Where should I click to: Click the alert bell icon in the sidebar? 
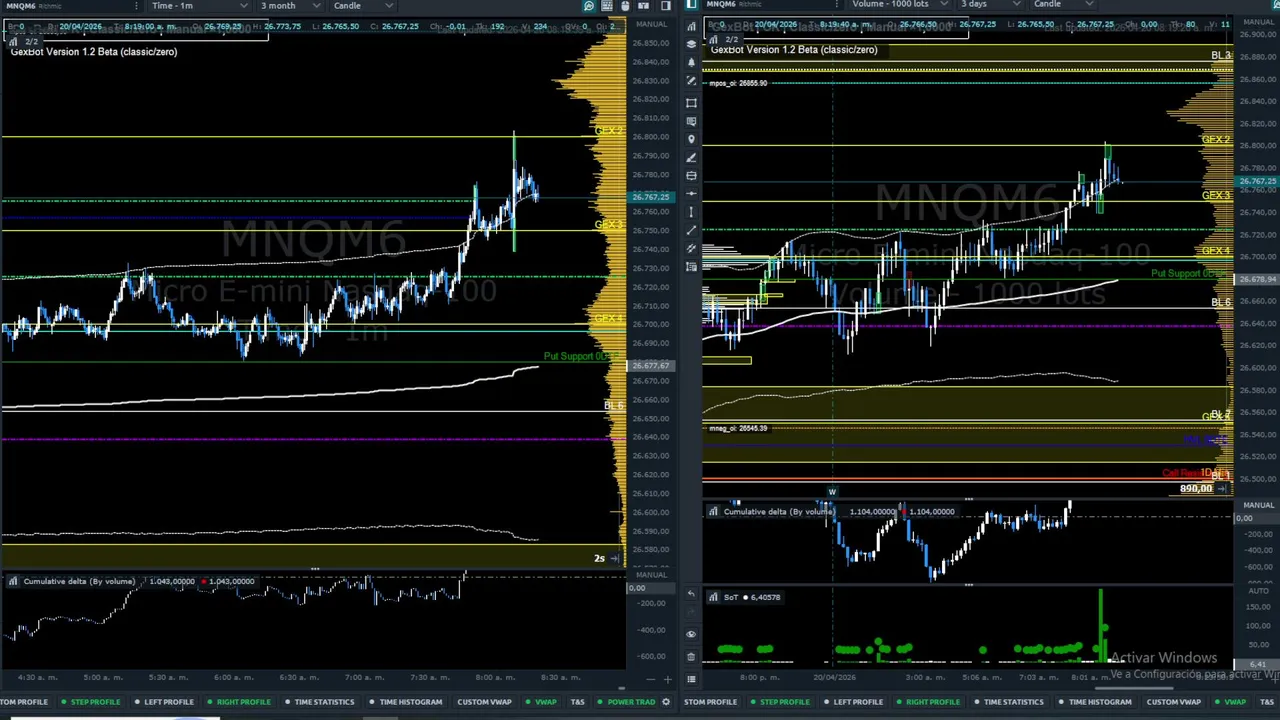coord(691,62)
